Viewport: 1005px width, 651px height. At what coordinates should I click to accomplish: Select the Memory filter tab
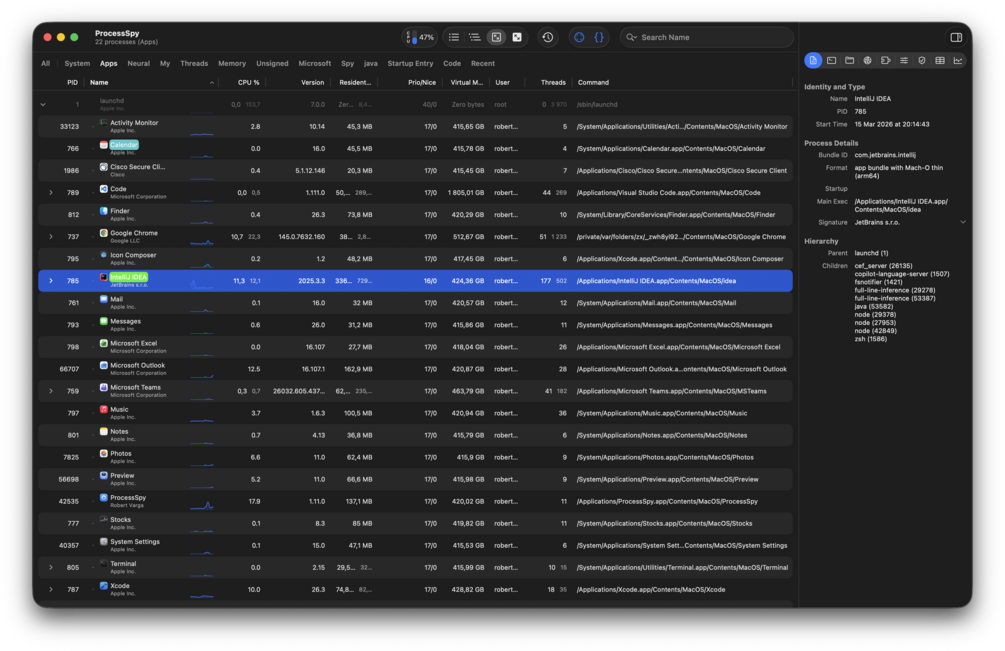pyautogui.click(x=232, y=63)
